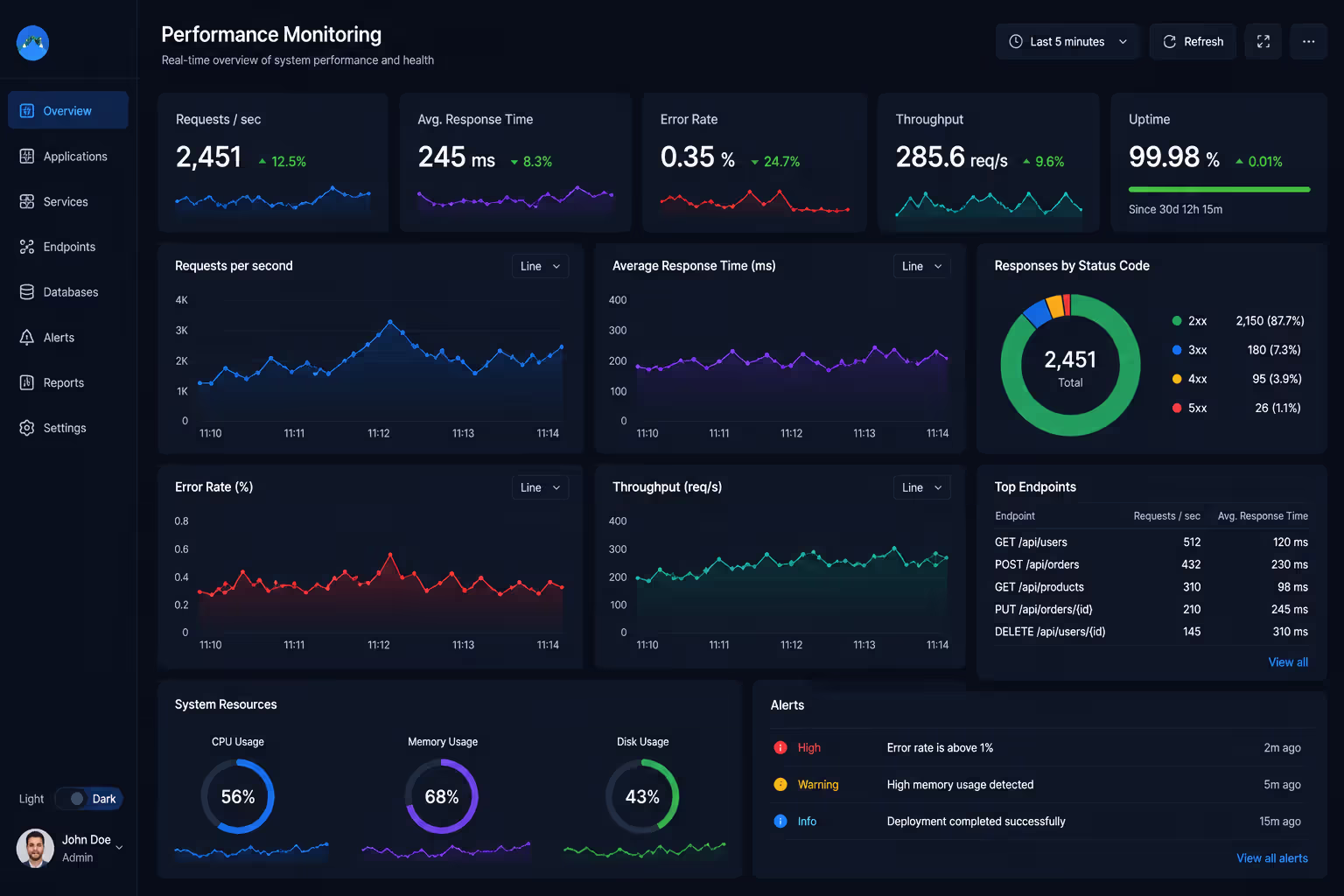Click the Disk Usage 43% gauge

[x=642, y=796]
